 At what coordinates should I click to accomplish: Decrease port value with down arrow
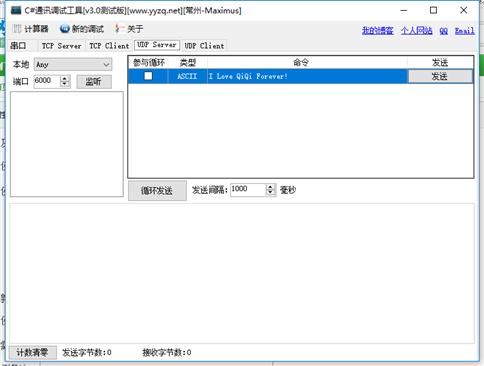pos(65,84)
